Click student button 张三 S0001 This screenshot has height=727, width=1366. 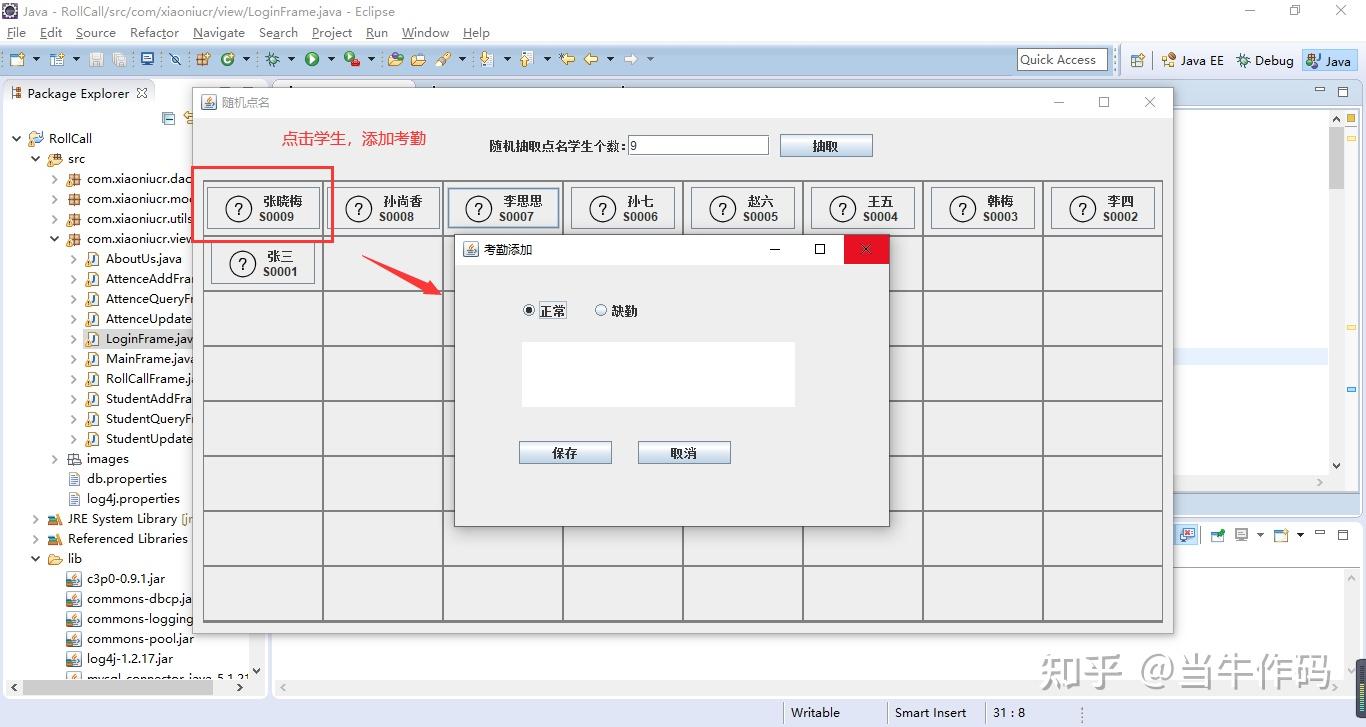tap(263, 264)
